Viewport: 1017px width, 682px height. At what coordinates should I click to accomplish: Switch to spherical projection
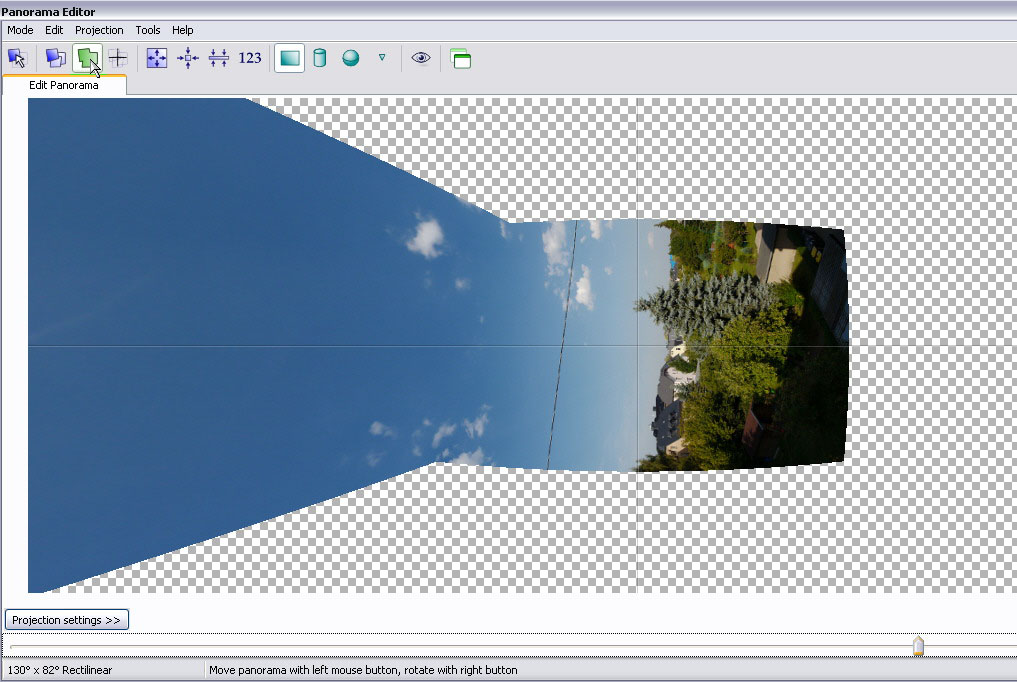[351, 58]
